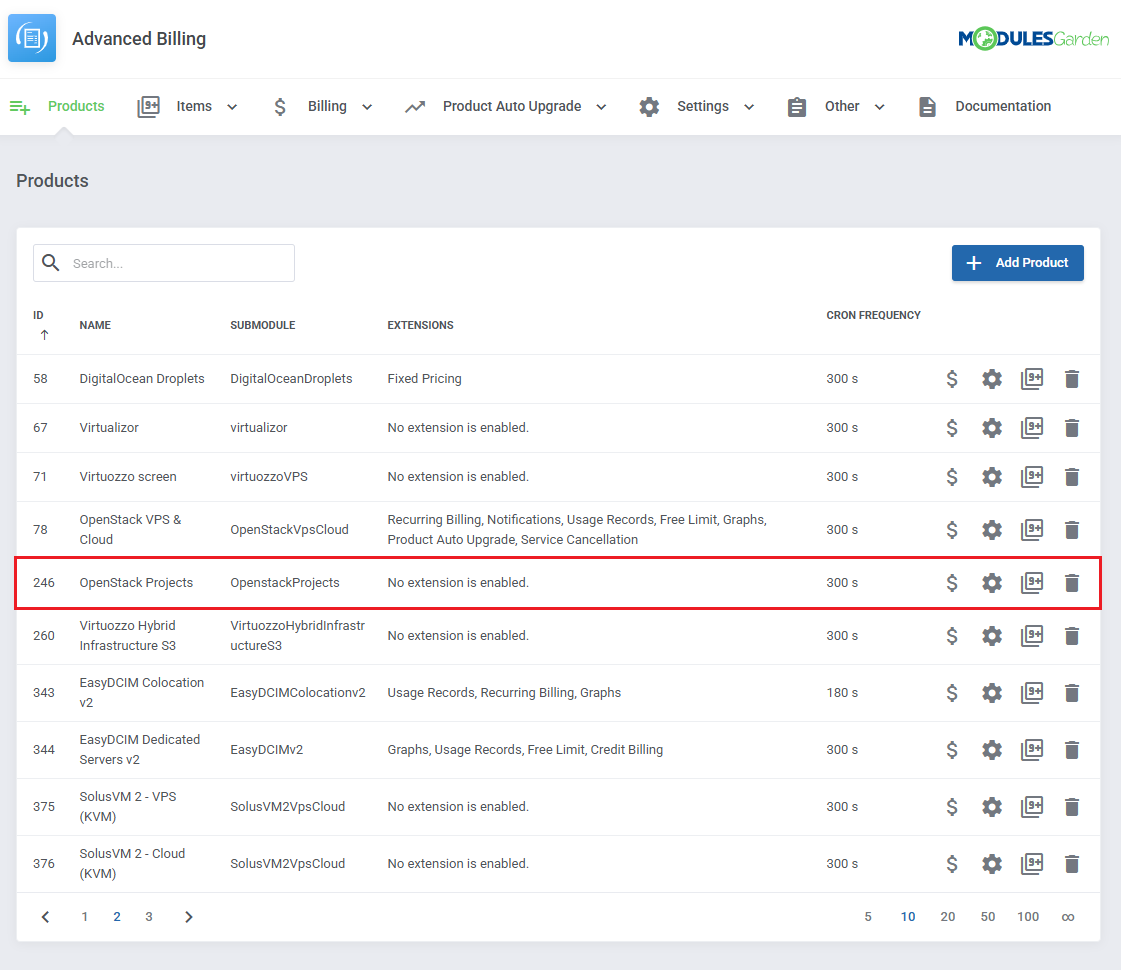The height and width of the screenshot is (970, 1121).
Task: Open items icon for SolusVM 2 - Cloud (KVM)
Action: point(1032,863)
